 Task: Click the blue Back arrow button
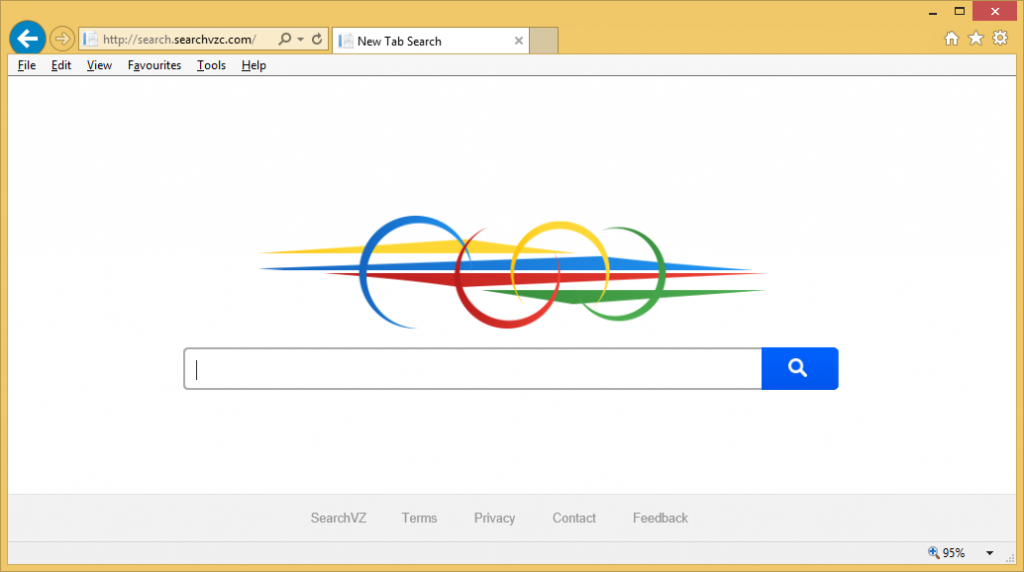tap(27, 39)
